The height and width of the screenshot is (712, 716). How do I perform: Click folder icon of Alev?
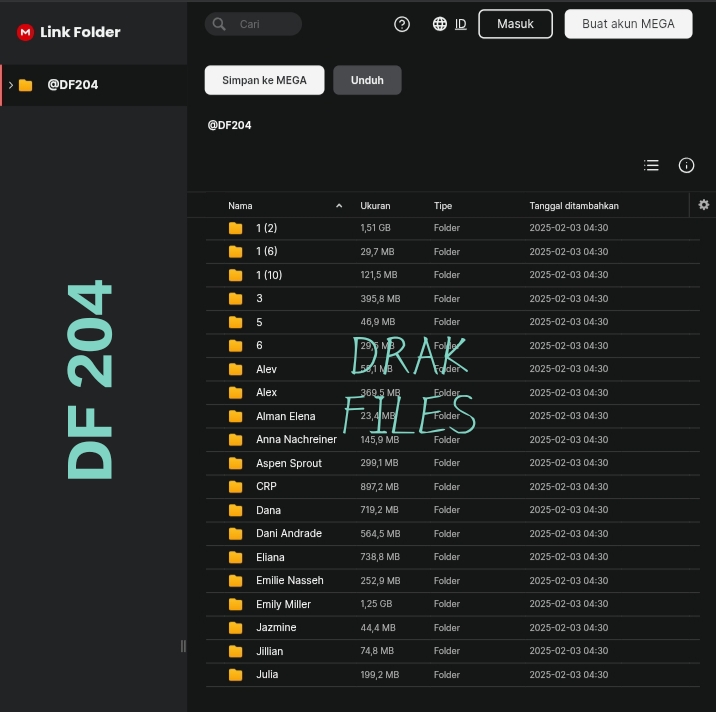click(236, 369)
